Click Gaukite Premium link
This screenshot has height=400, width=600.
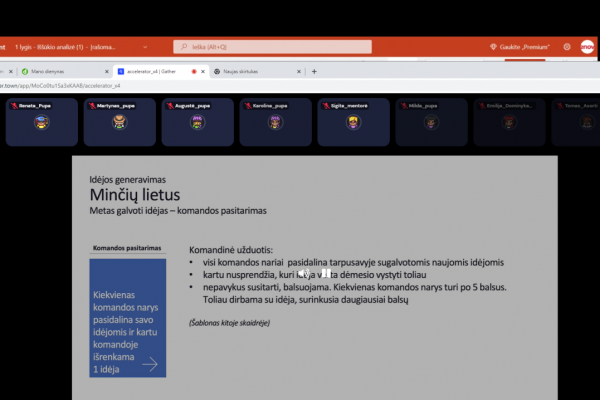[524, 47]
